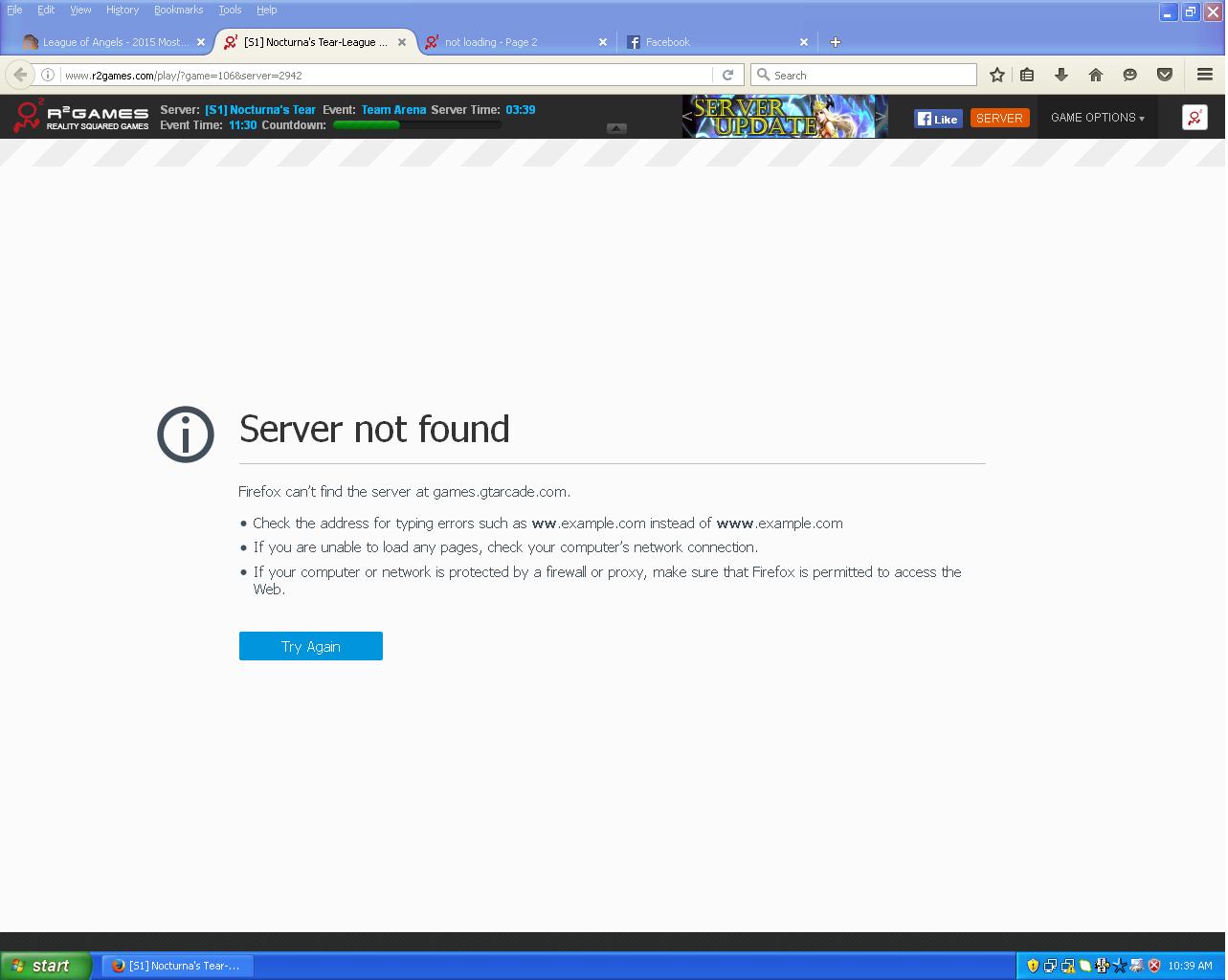Click the smiley chat icon
This screenshot has height=980, width=1228.
1129,75
